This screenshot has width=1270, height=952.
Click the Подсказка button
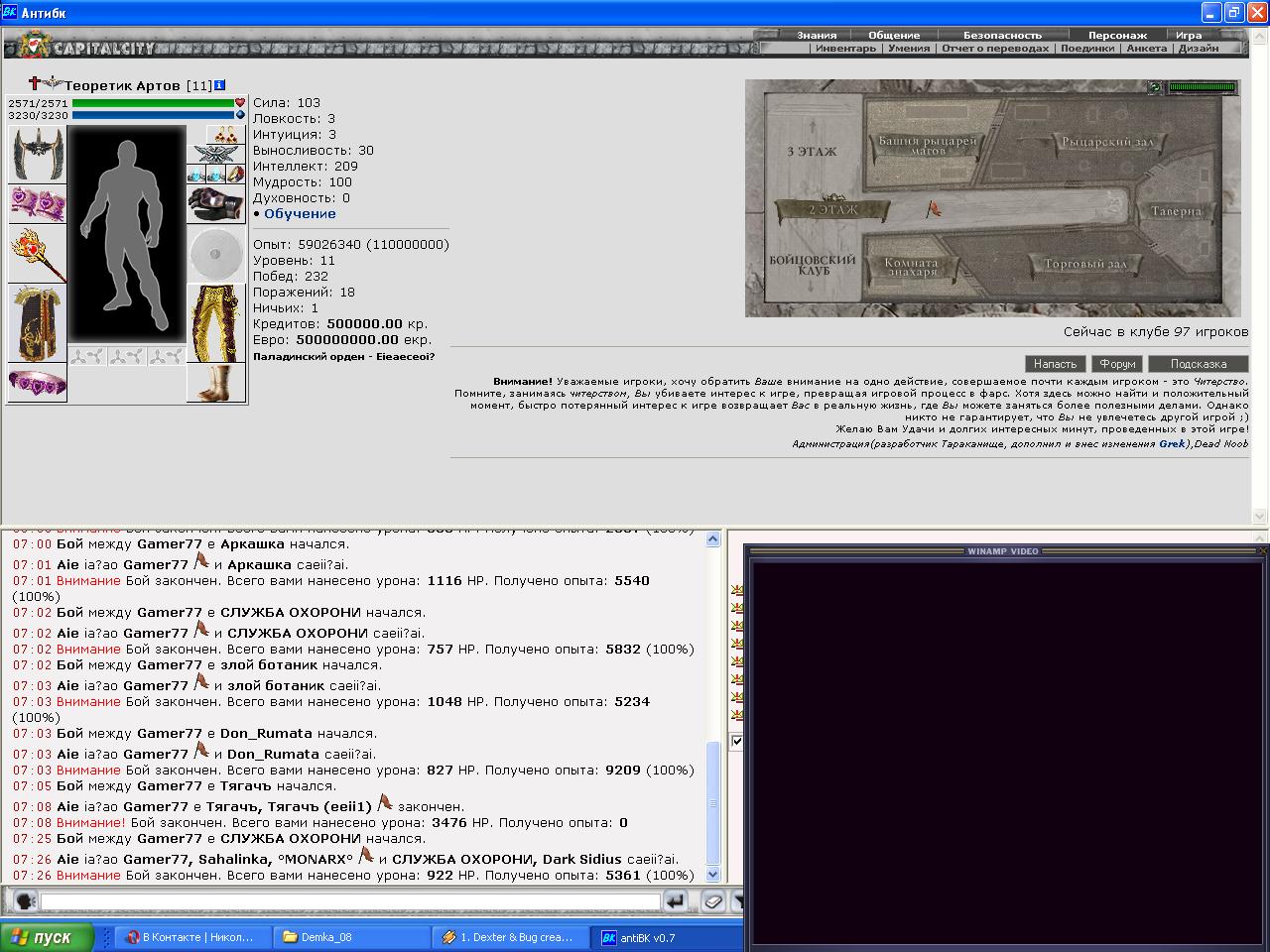click(1198, 364)
